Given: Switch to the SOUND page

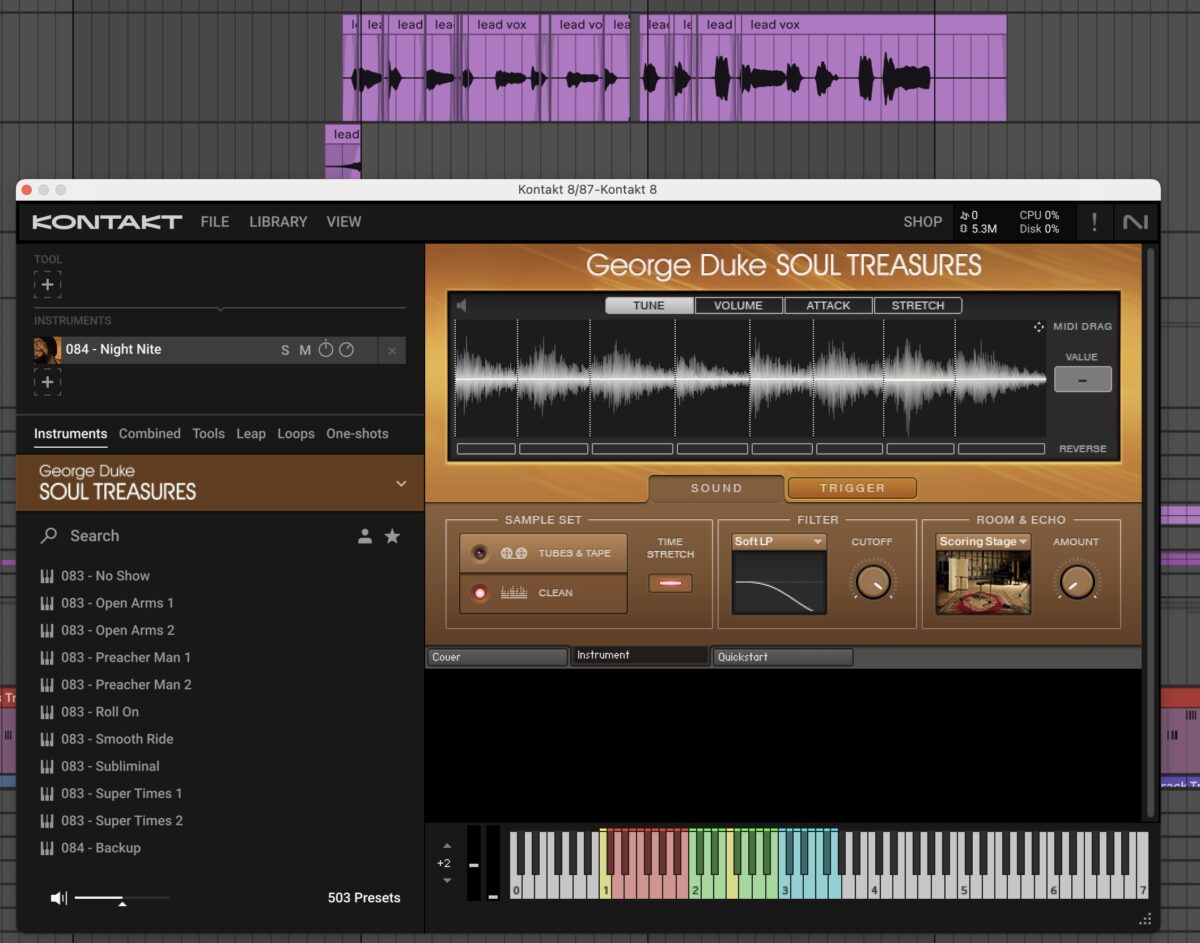Looking at the screenshot, I should 717,488.
